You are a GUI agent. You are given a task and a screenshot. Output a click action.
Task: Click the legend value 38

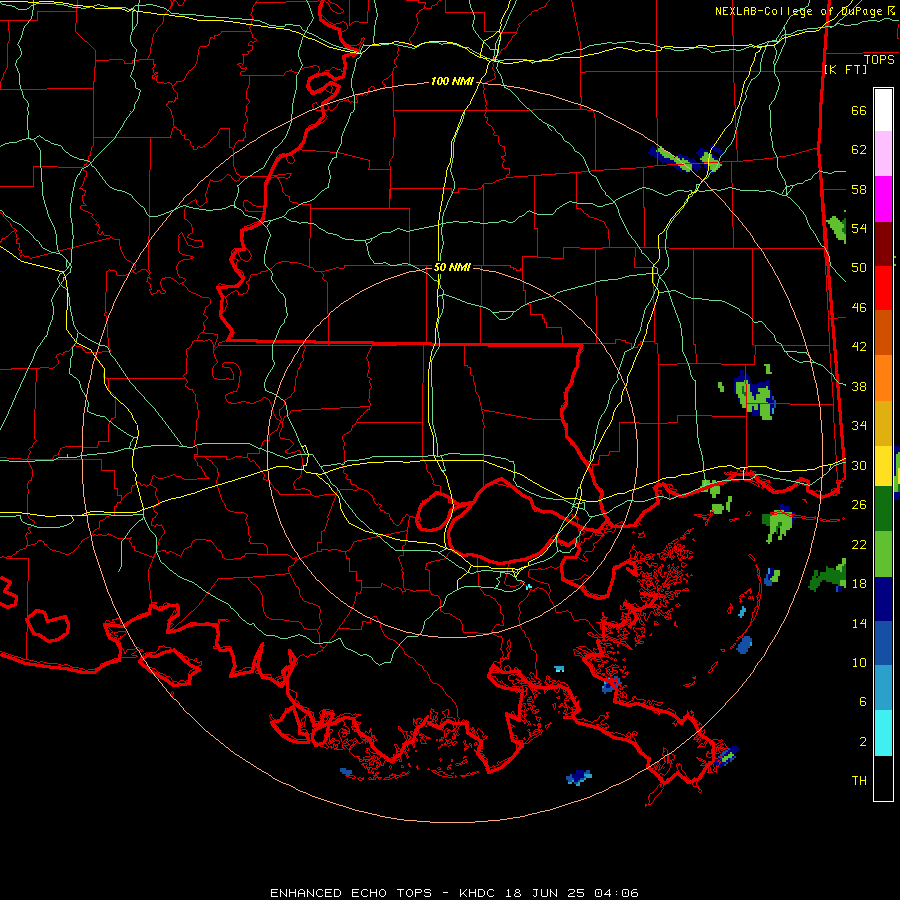click(x=859, y=387)
